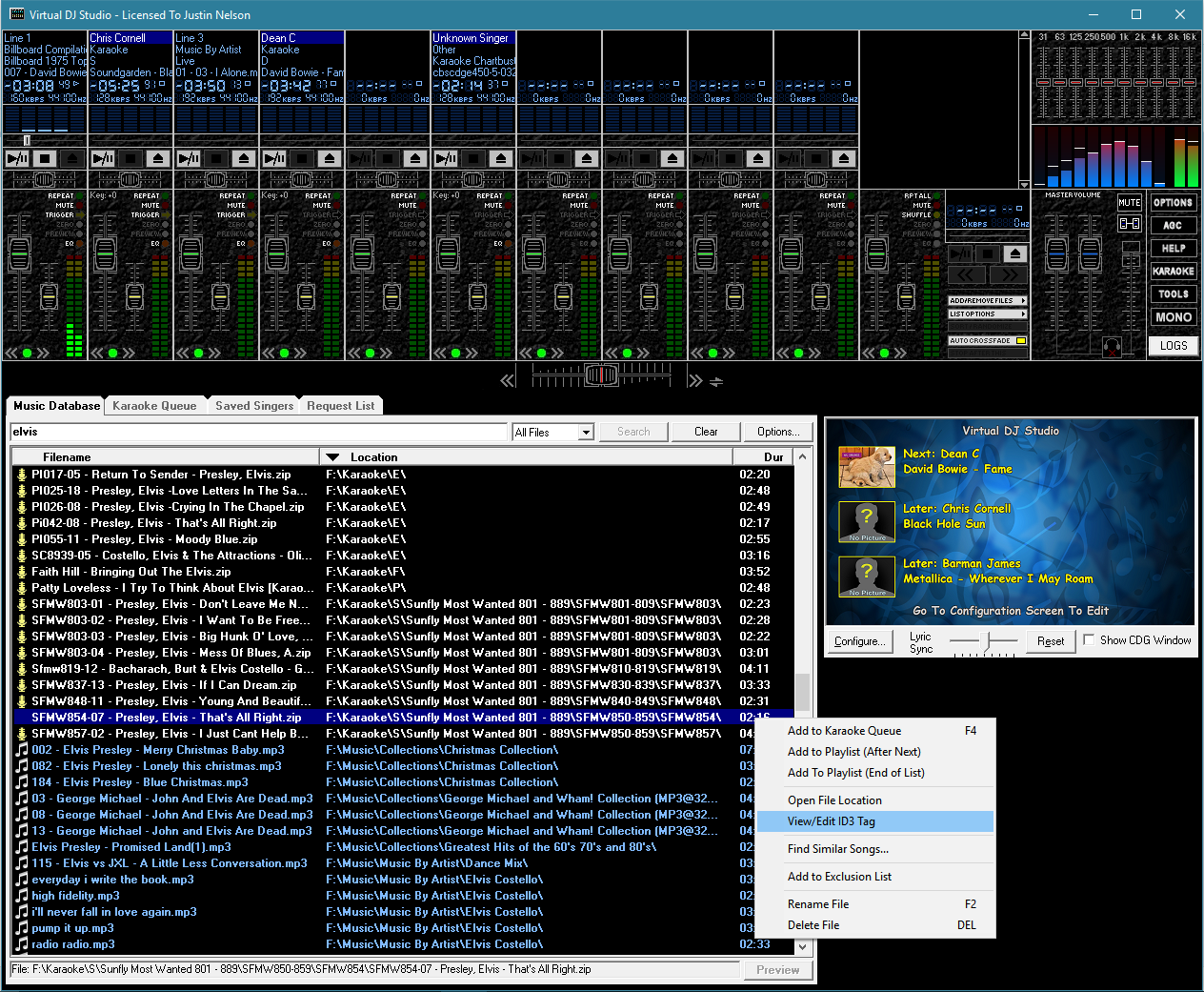Viewport: 1204px width, 992px height.
Task: Open the OPTIONS panel button
Action: pyautogui.click(x=1174, y=203)
